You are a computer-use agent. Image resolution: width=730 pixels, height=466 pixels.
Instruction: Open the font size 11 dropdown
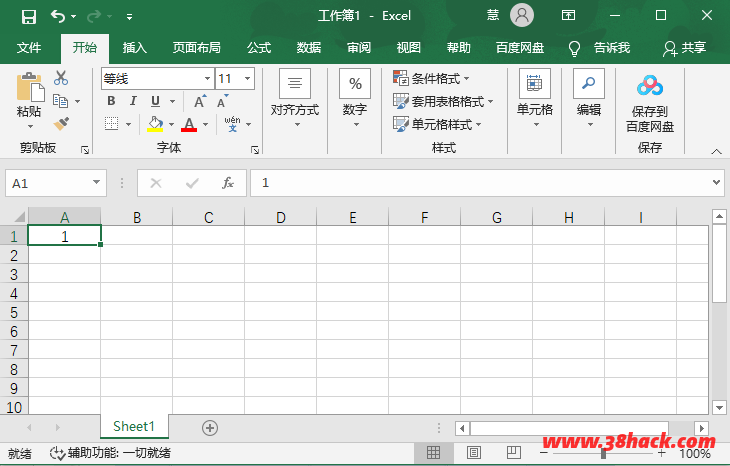247,79
